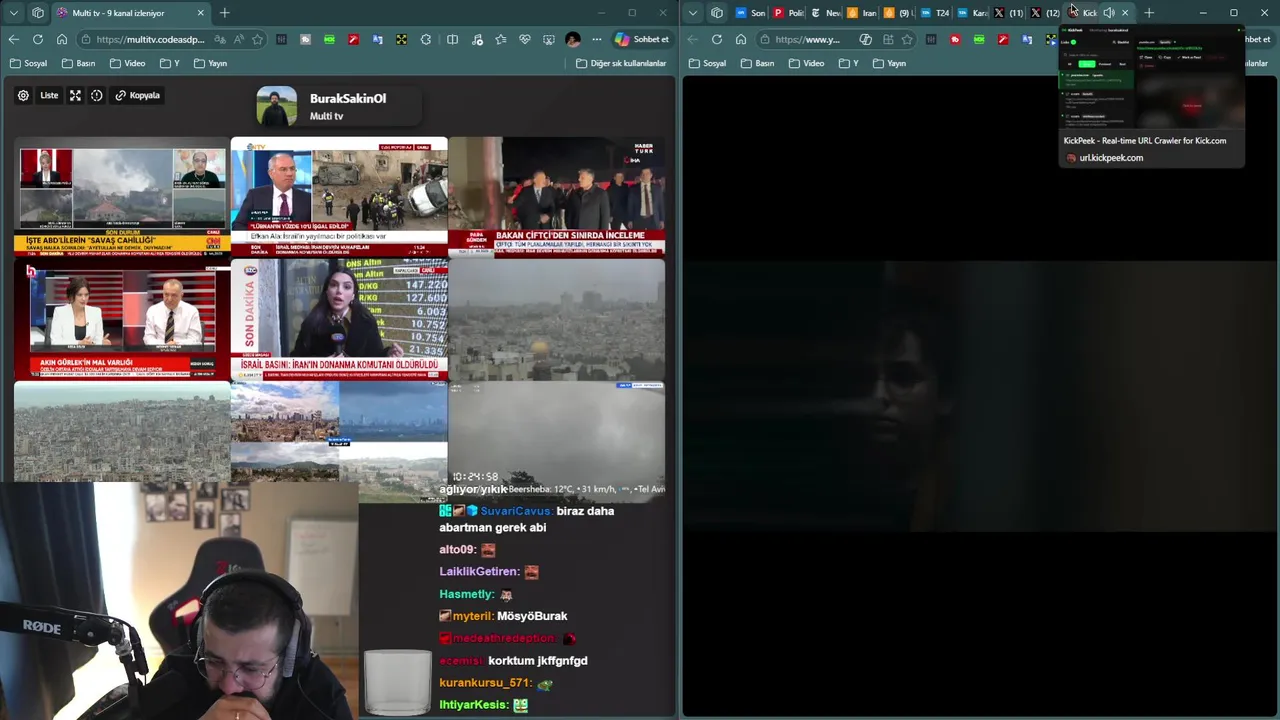Open Basın bookmarks folder in left window
This screenshot has width=1280, height=720.
point(79,63)
